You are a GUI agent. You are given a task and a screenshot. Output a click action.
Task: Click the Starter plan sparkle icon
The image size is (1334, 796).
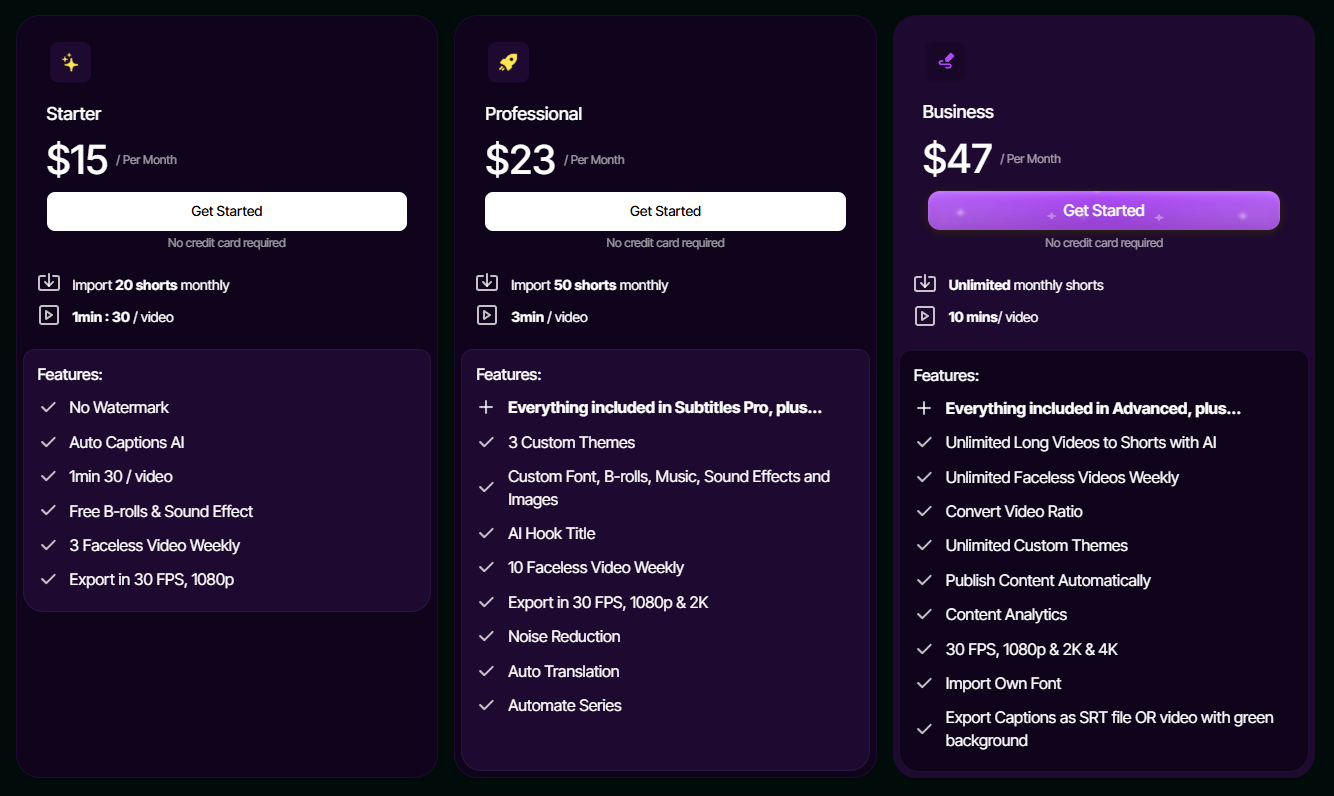tap(70, 62)
